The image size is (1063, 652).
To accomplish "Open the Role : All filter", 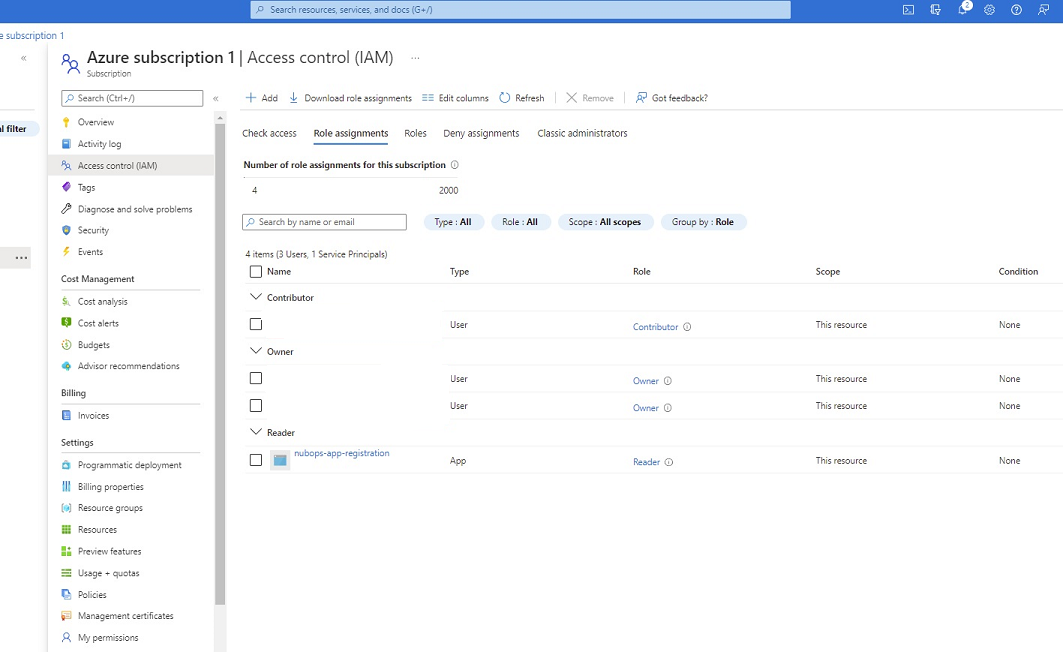I will [x=520, y=222].
